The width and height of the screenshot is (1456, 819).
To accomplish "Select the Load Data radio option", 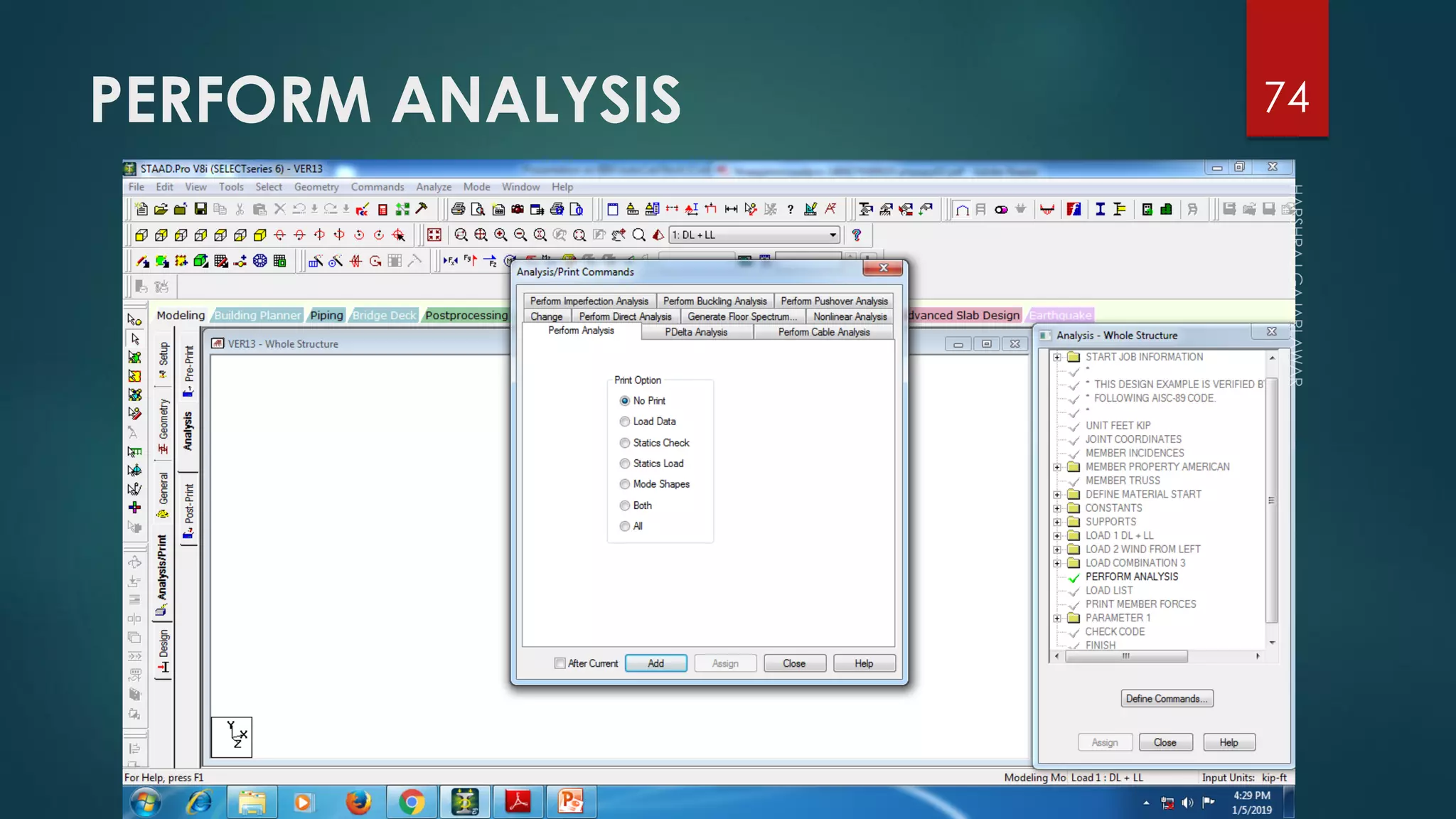I will point(648,422).
